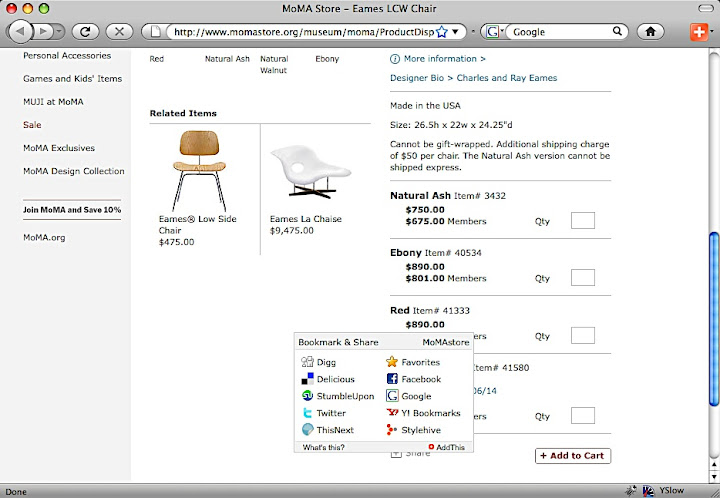Add to Favorites star icon

click(x=392, y=362)
